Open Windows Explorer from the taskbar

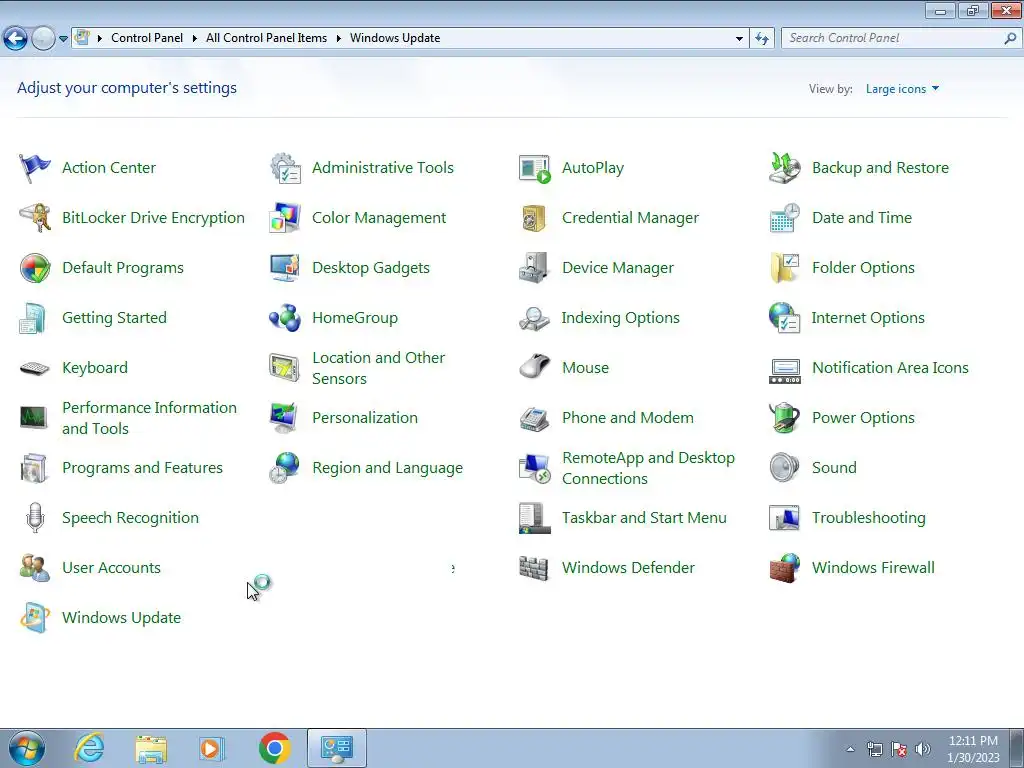click(x=151, y=748)
